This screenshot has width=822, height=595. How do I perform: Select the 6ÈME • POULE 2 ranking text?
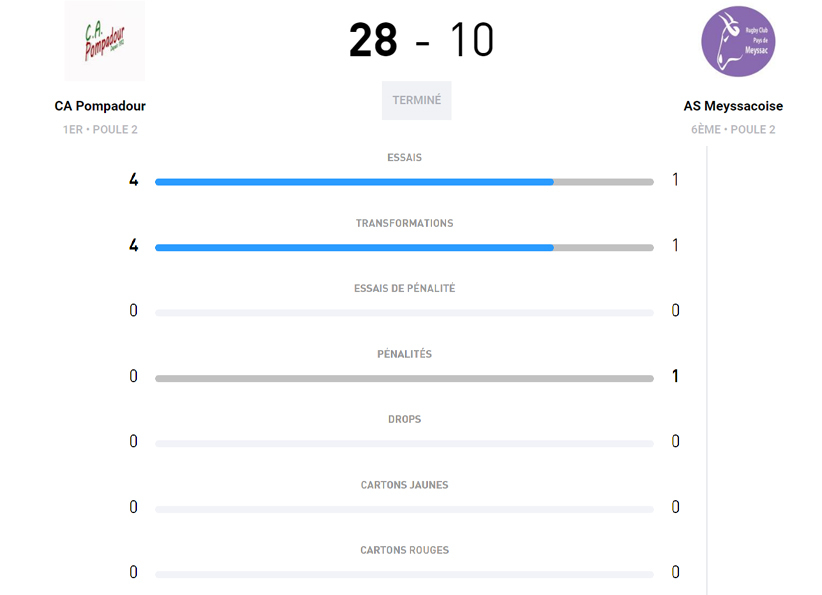tap(733, 130)
